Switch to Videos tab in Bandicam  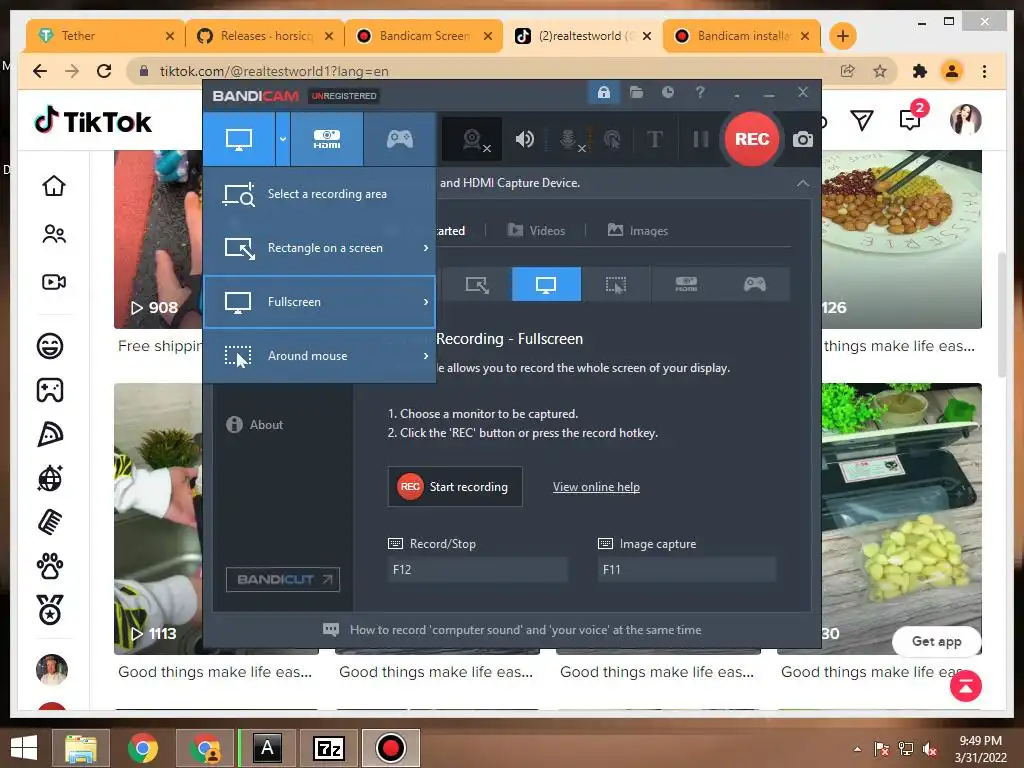click(536, 231)
